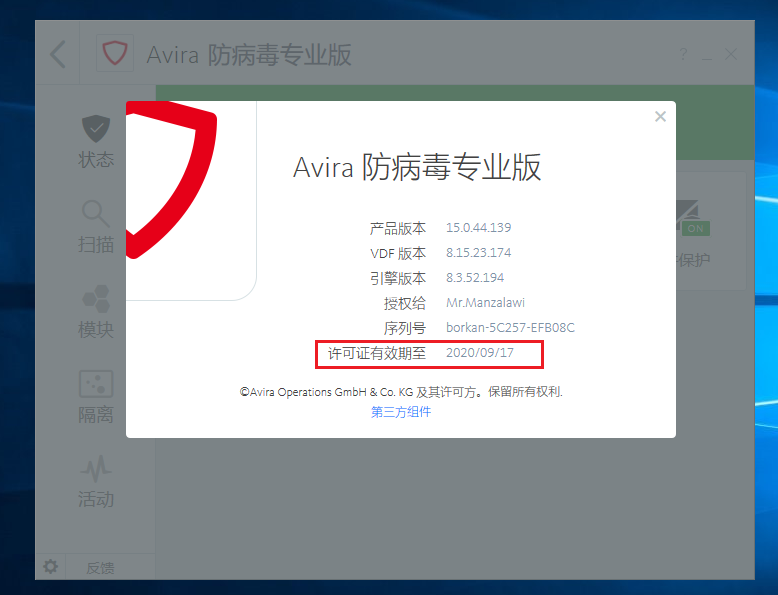Open the Activity section in sidebar
Viewport: 778px width, 595px height.
(96, 482)
